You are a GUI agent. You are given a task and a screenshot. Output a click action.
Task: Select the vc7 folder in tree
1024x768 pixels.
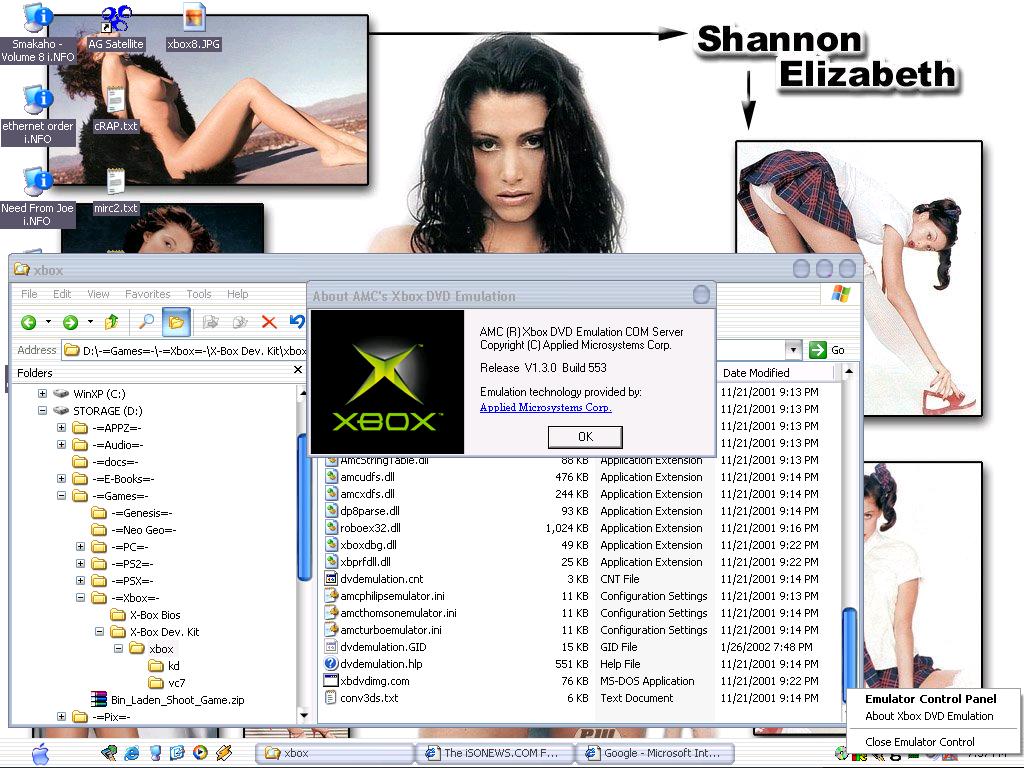pyautogui.click(x=167, y=682)
